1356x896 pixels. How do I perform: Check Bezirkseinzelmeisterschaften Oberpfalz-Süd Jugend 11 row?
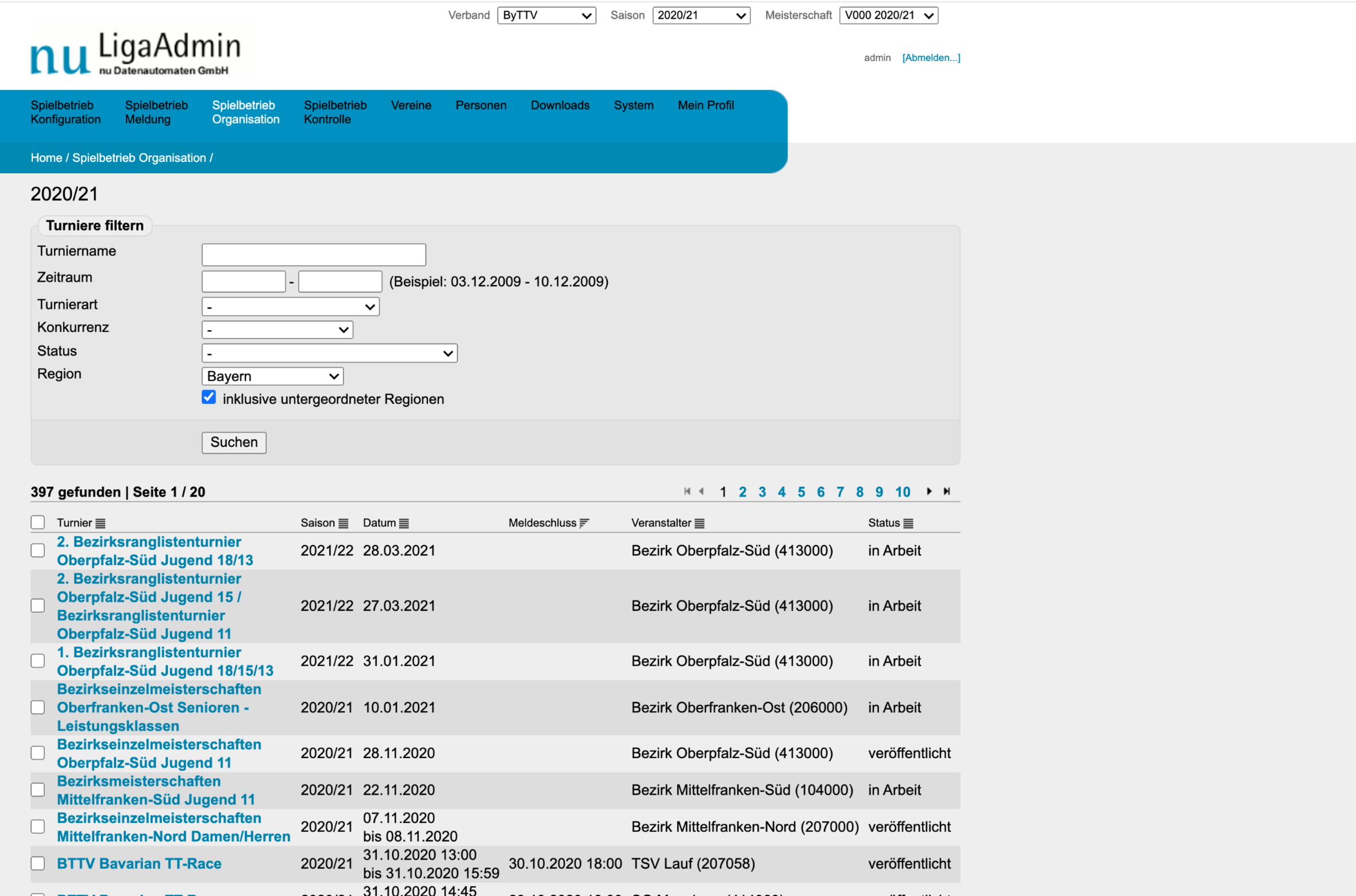pos(38,753)
